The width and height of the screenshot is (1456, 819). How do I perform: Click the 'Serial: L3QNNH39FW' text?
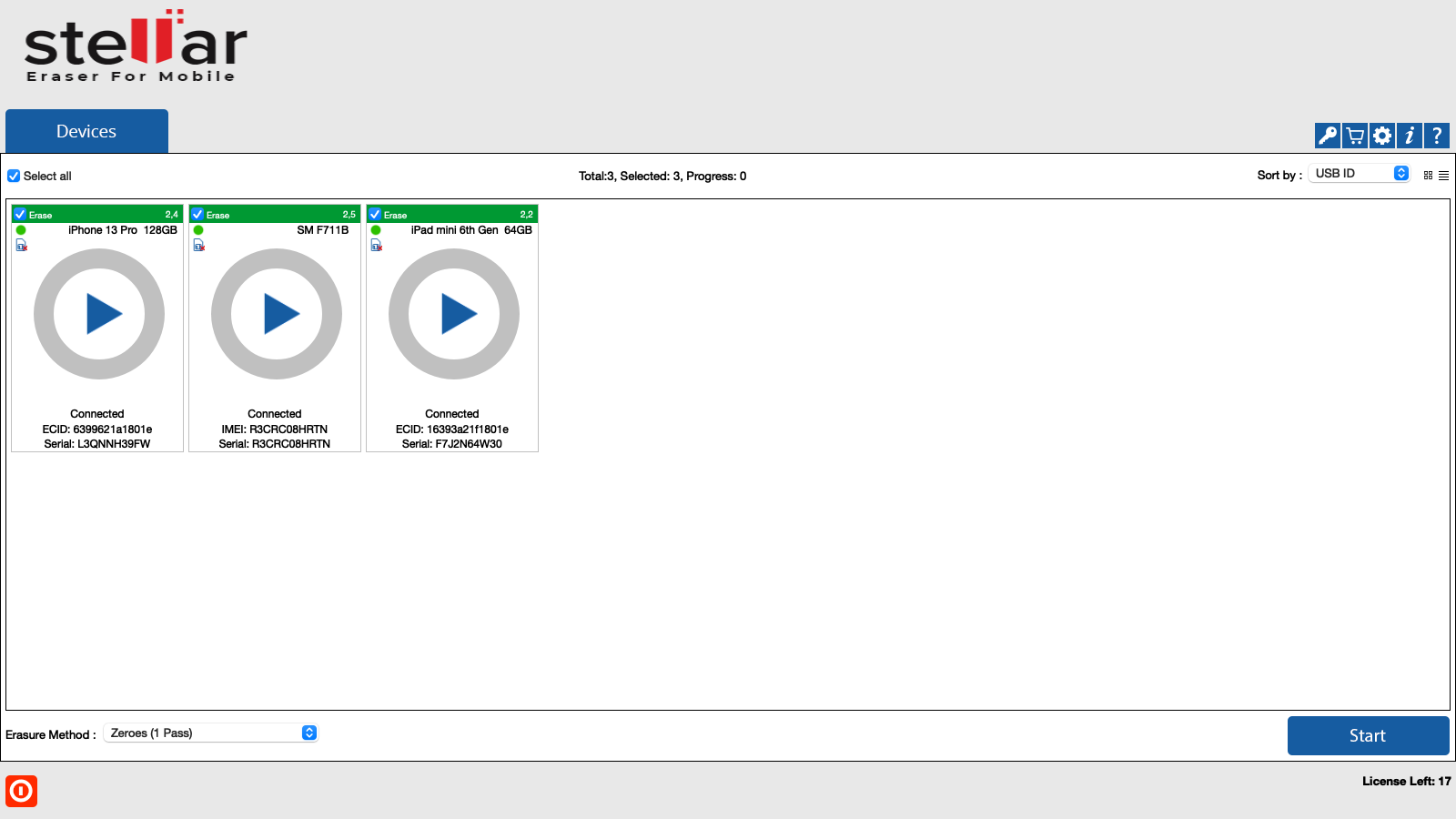pos(97,444)
